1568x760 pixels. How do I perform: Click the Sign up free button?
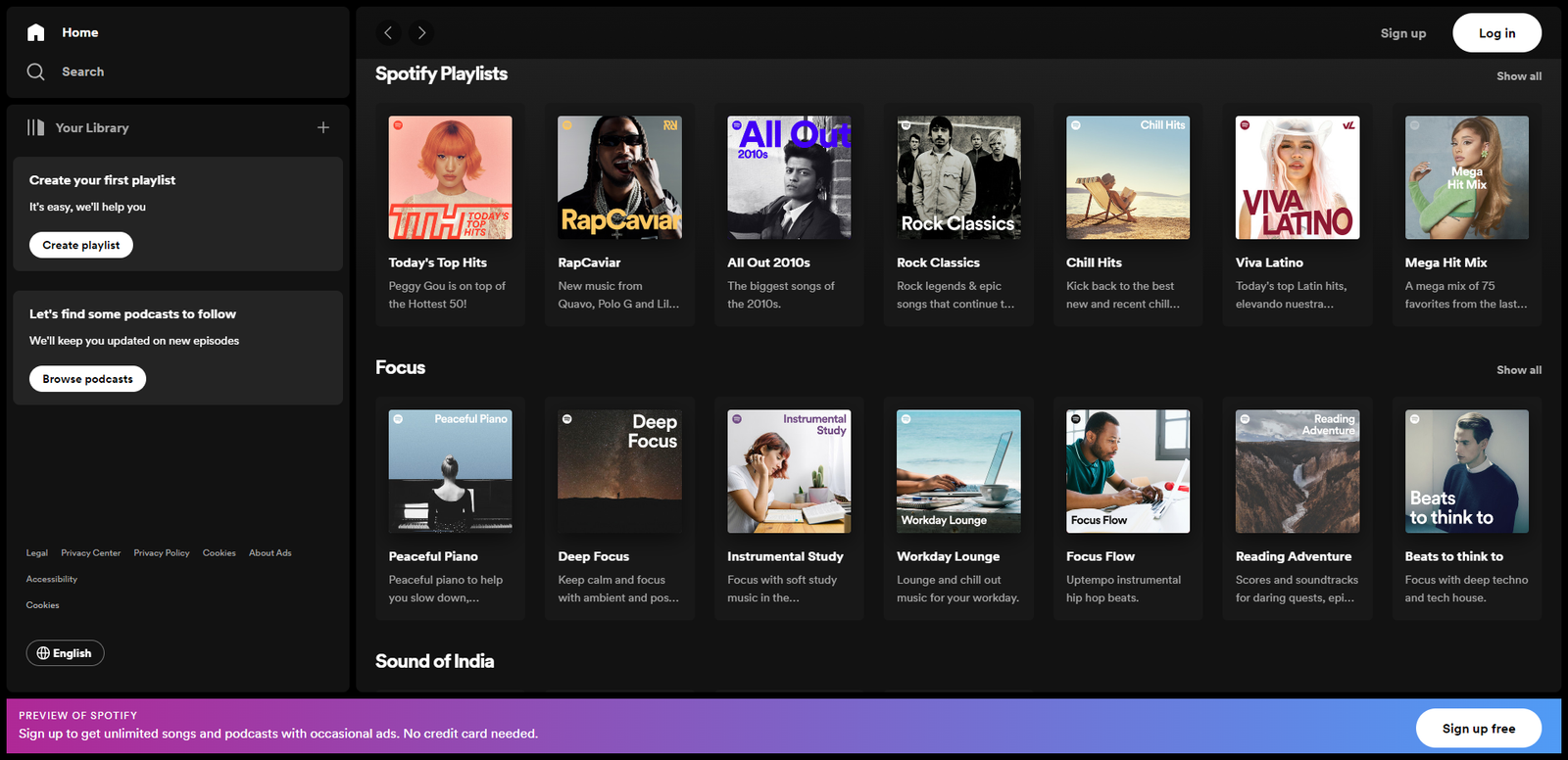coord(1479,728)
